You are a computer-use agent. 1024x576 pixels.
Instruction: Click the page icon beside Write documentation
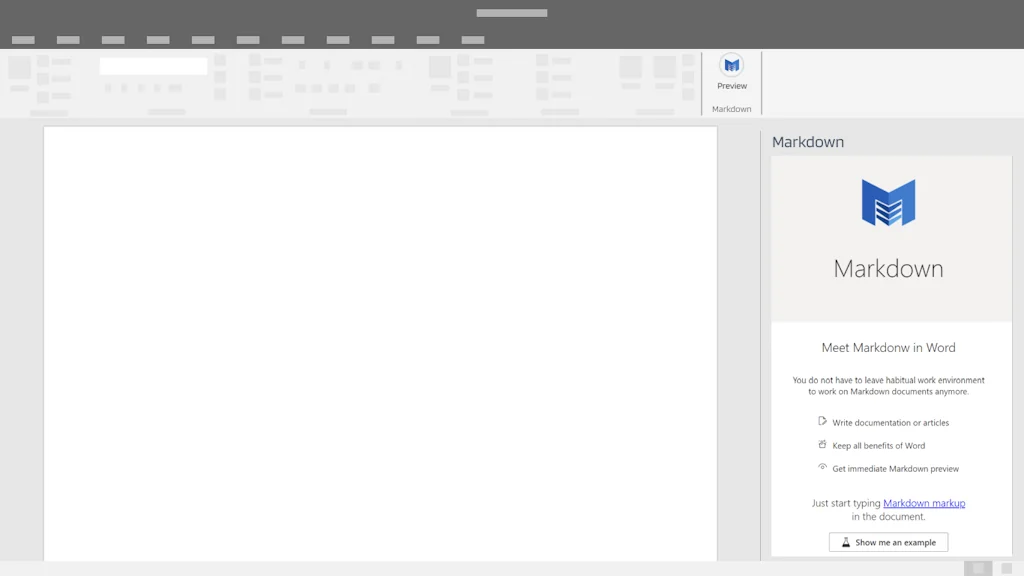[x=822, y=421]
